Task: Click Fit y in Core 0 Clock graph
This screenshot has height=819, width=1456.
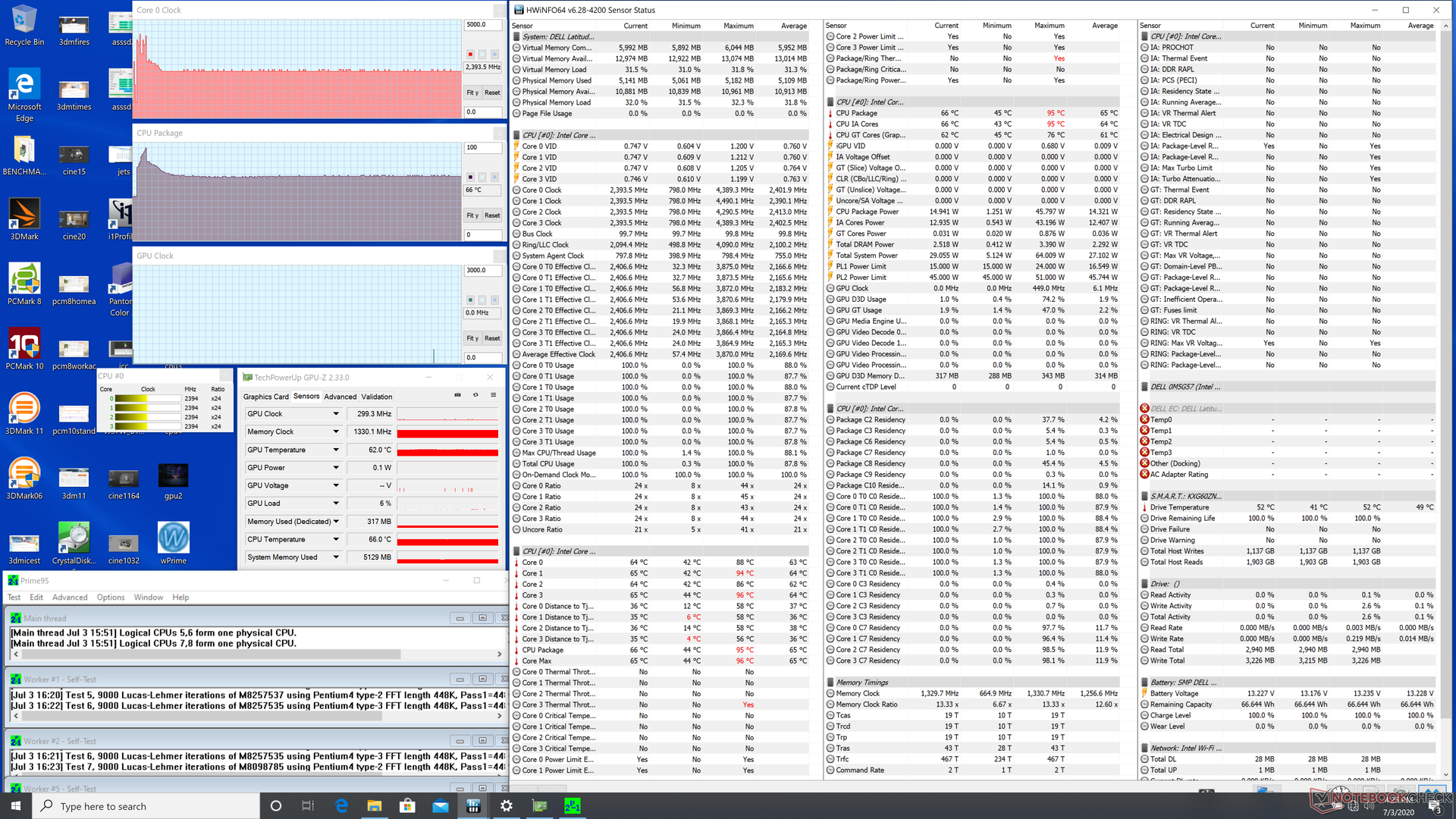Action: [x=472, y=93]
